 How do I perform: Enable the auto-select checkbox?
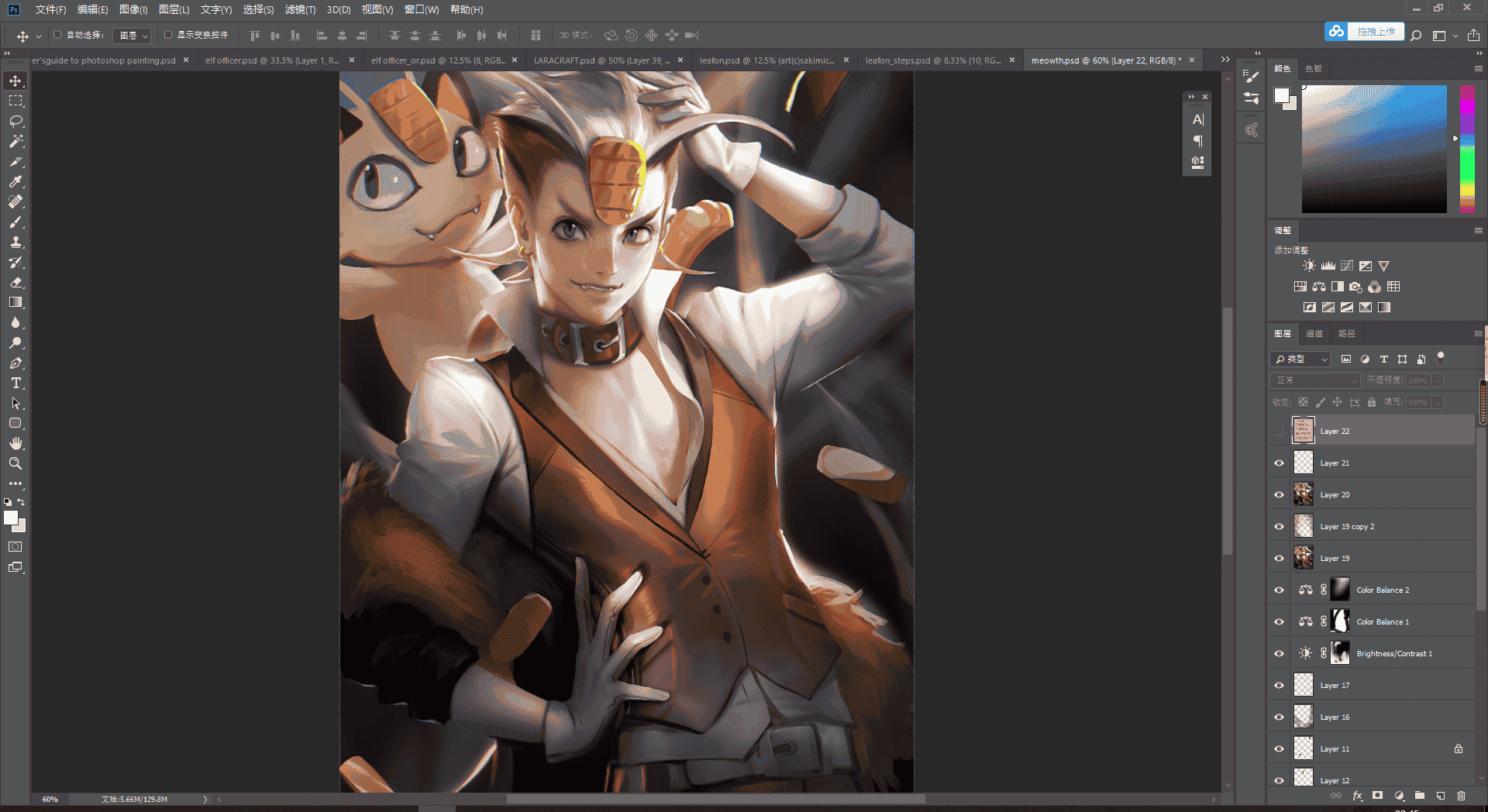(x=57, y=35)
